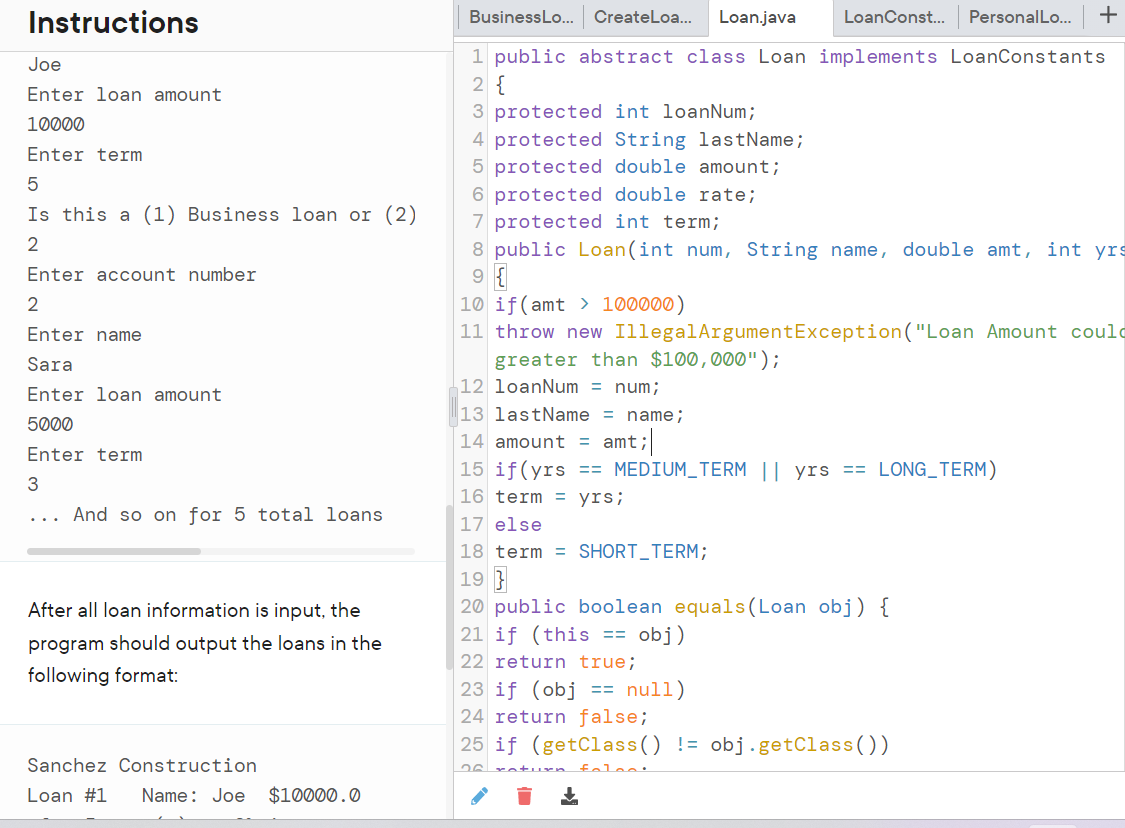The height and width of the screenshot is (828, 1125).
Task: Click '... And so on for 5 total loans'
Action: pos(205,514)
